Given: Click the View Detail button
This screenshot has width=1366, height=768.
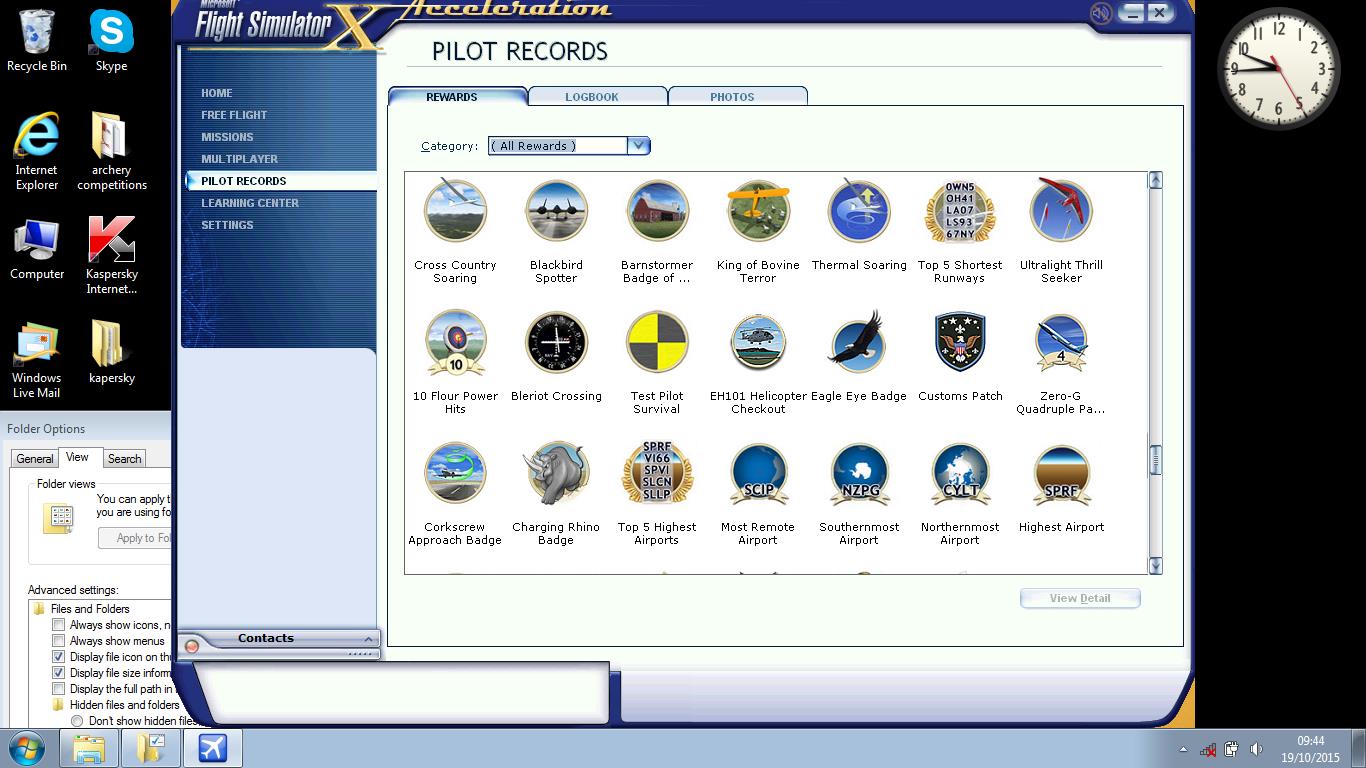Looking at the screenshot, I should pos(1080,598).
